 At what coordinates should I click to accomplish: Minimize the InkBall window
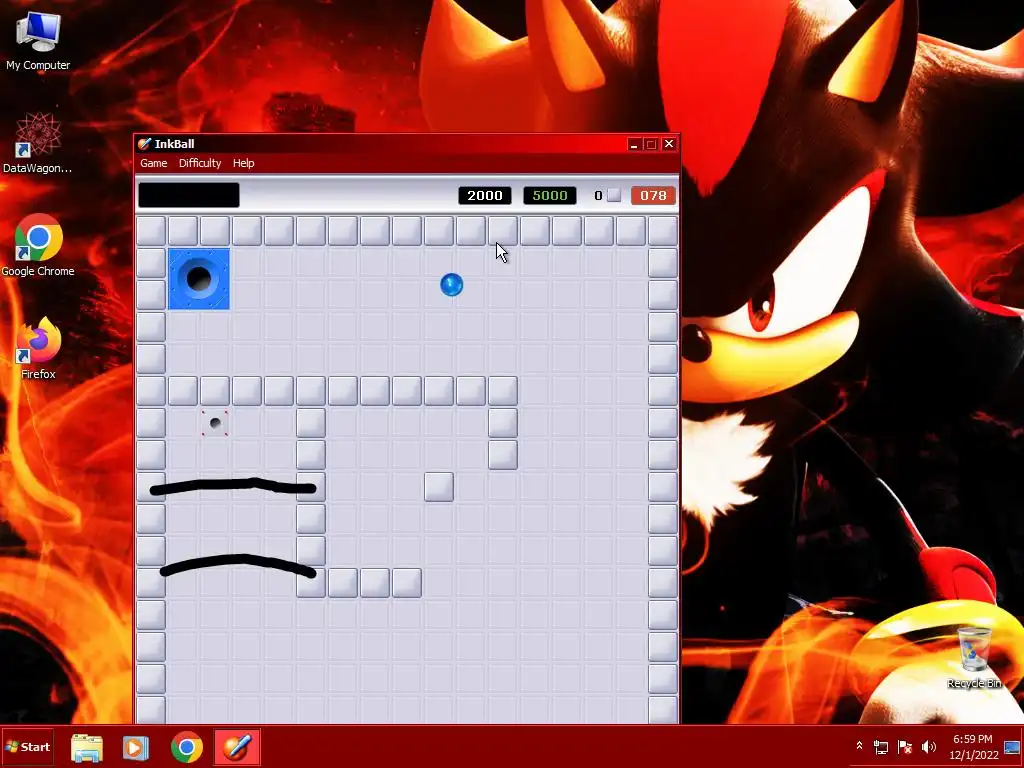[633, 144]
